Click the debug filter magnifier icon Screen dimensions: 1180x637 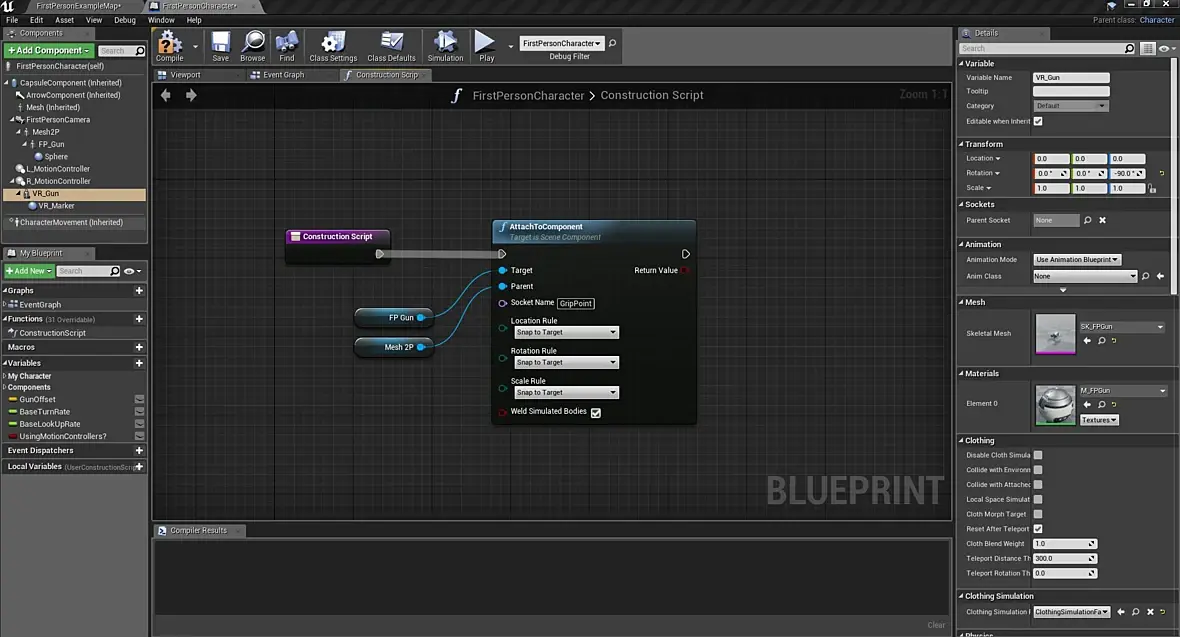[x=613, y=43]
